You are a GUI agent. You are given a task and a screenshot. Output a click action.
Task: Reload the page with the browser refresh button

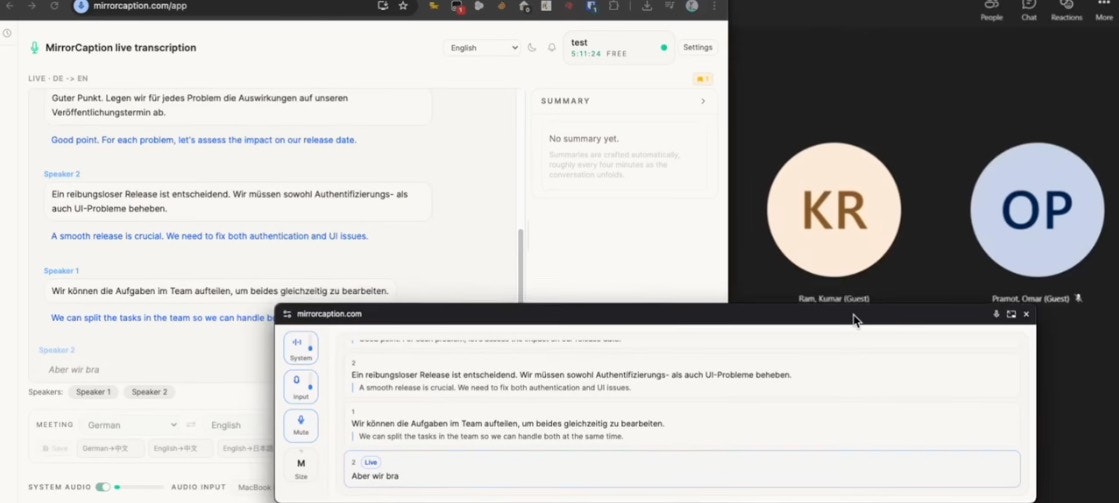(54, 6)
